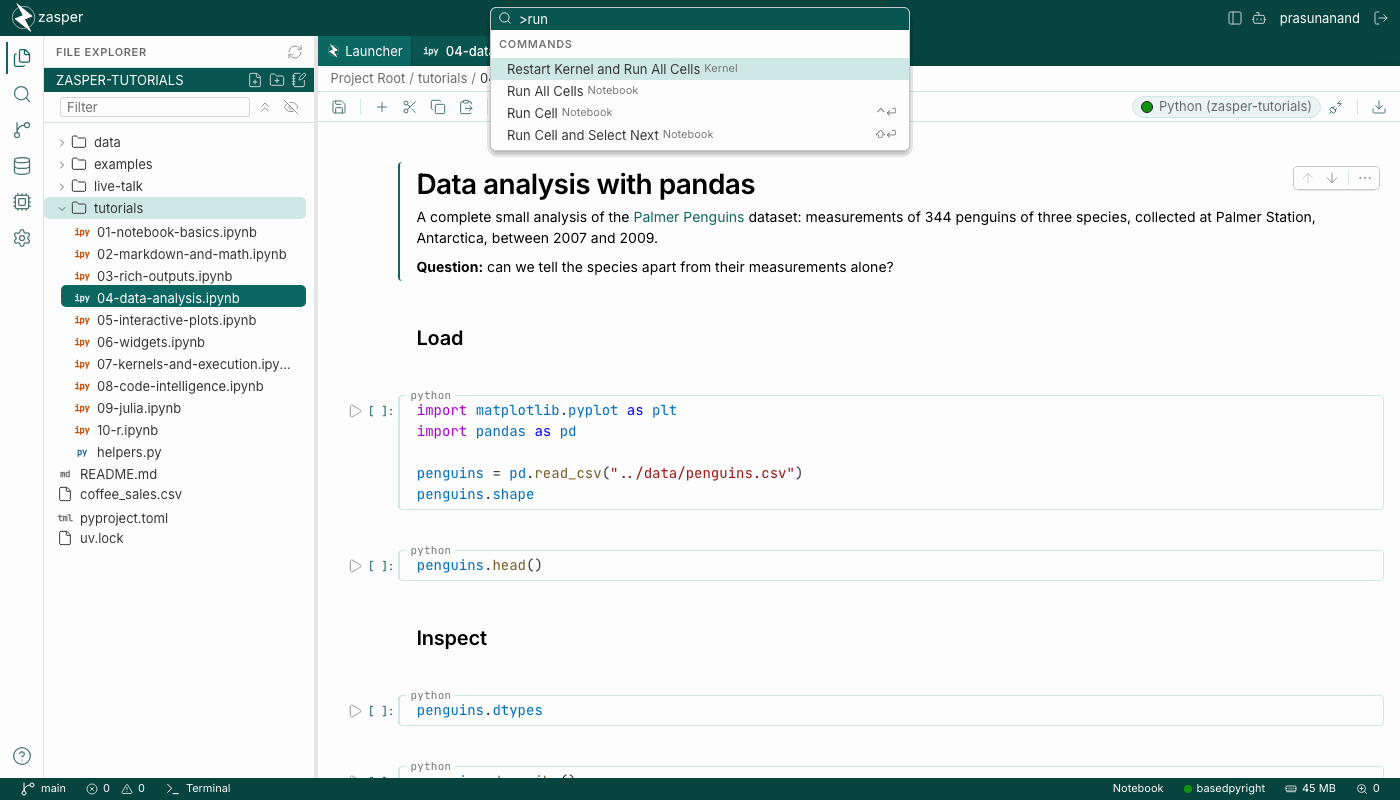Open the Kernels chip icon in sidebar
This screenshot has height=800, width=1400.
click(22, 202)
